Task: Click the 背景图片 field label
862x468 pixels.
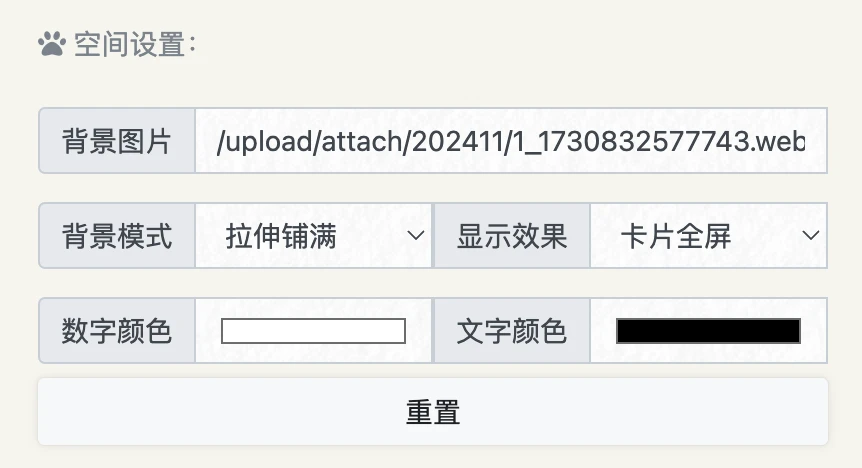Action: [117, 141]
